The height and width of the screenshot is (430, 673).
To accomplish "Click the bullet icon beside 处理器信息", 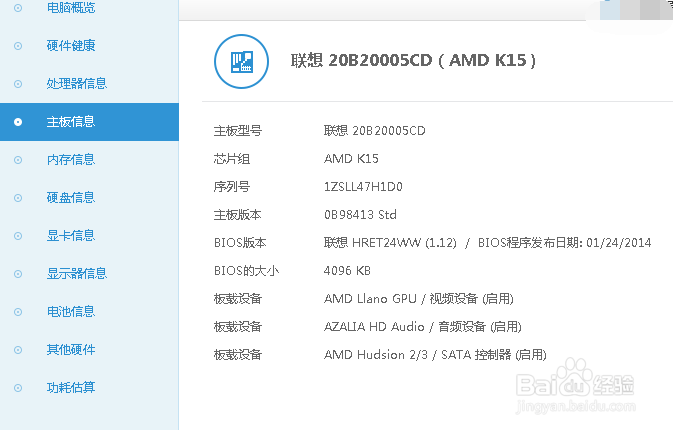I will [18, 84].
